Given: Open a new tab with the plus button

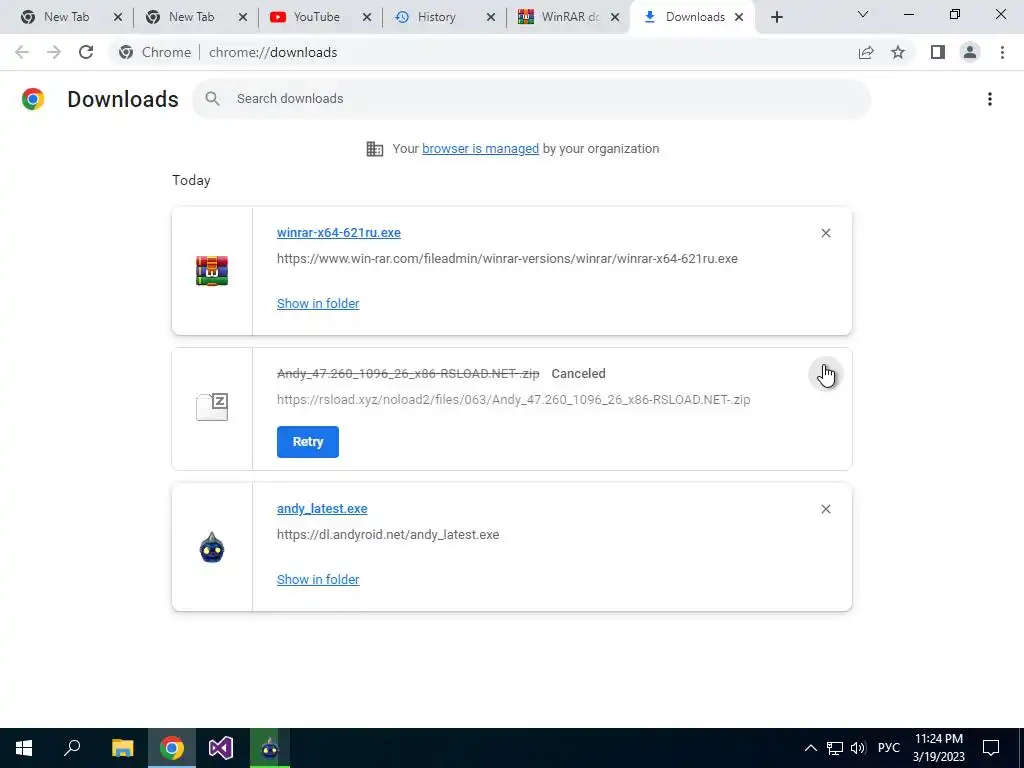Looking at the screenshot, I should pyautogui.click(x=776, y=17).
